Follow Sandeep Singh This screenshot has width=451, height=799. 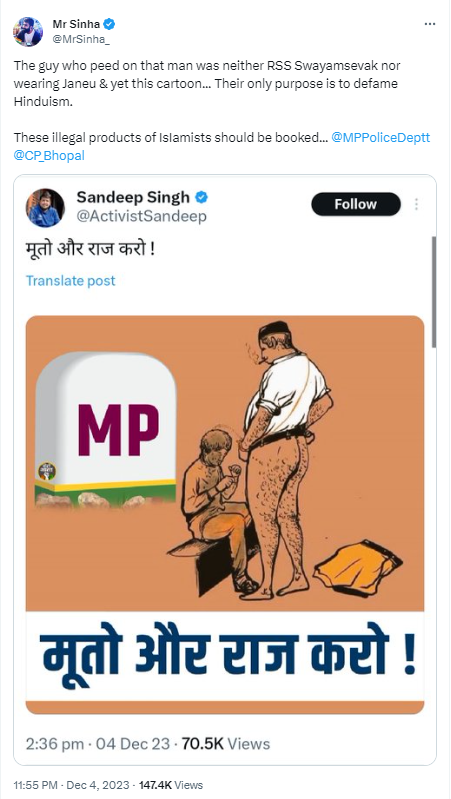point(356,204)
